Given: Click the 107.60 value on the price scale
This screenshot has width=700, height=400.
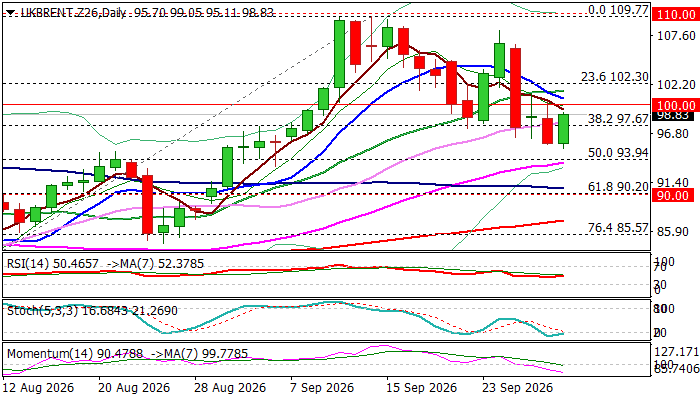Looking at the screenshot, I should (676, 35).
